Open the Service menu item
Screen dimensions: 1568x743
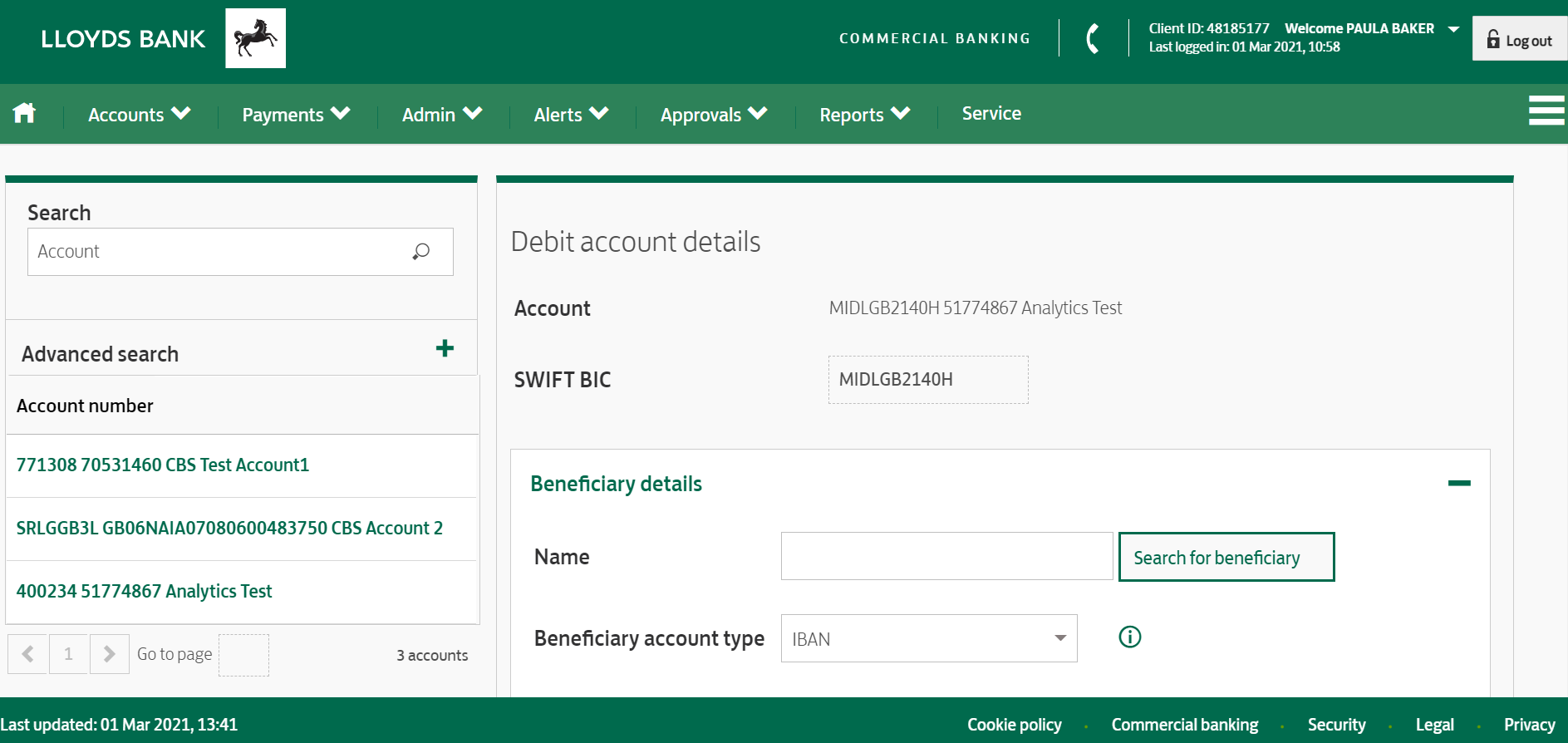coord(991,113)
